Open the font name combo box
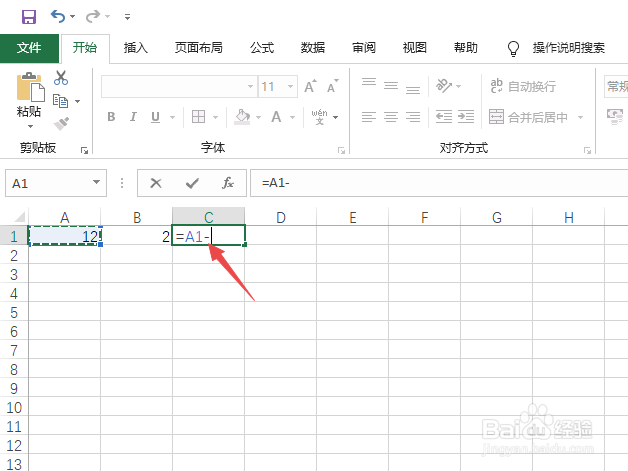 [178, 87]
